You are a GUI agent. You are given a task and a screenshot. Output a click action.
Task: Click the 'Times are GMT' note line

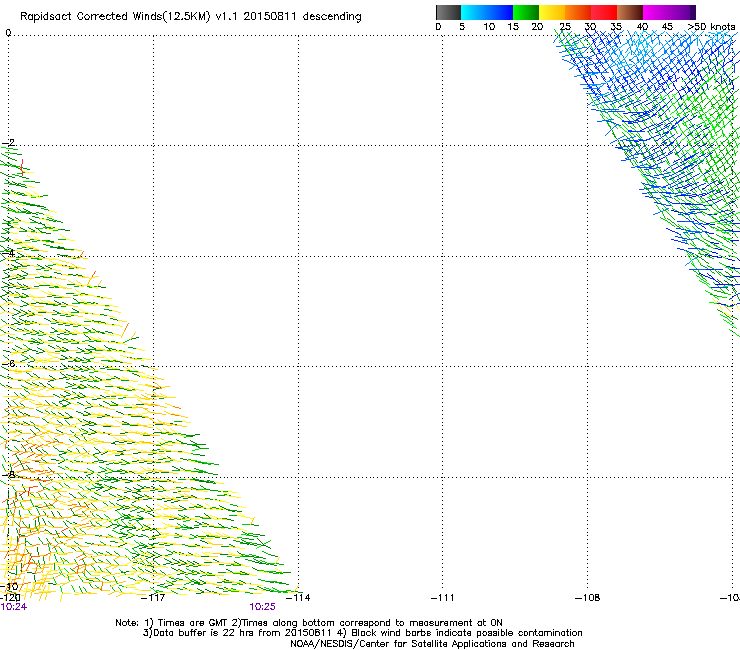coord(309,623)
